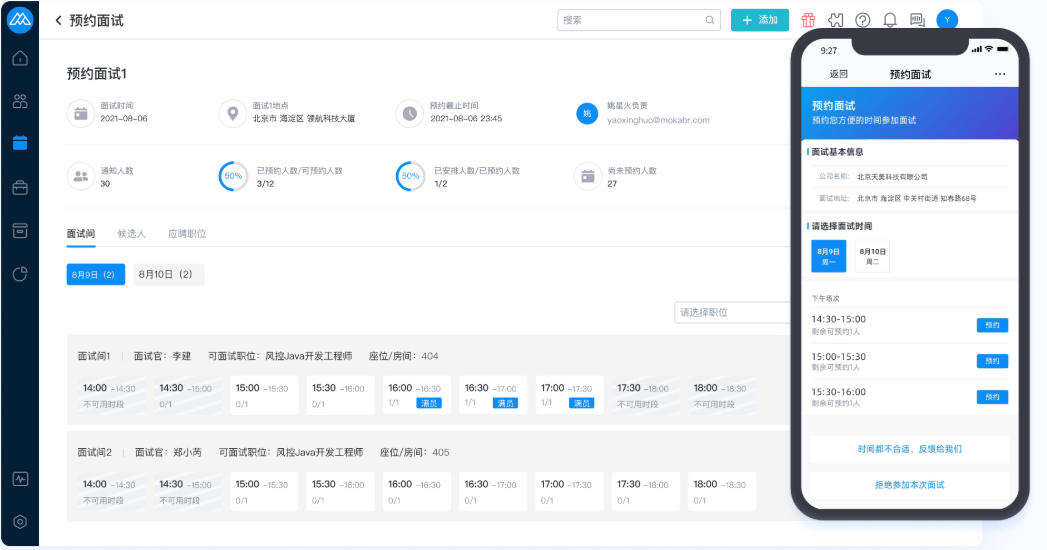Open the candidates (people) sidebar icon

pos(20,101)
